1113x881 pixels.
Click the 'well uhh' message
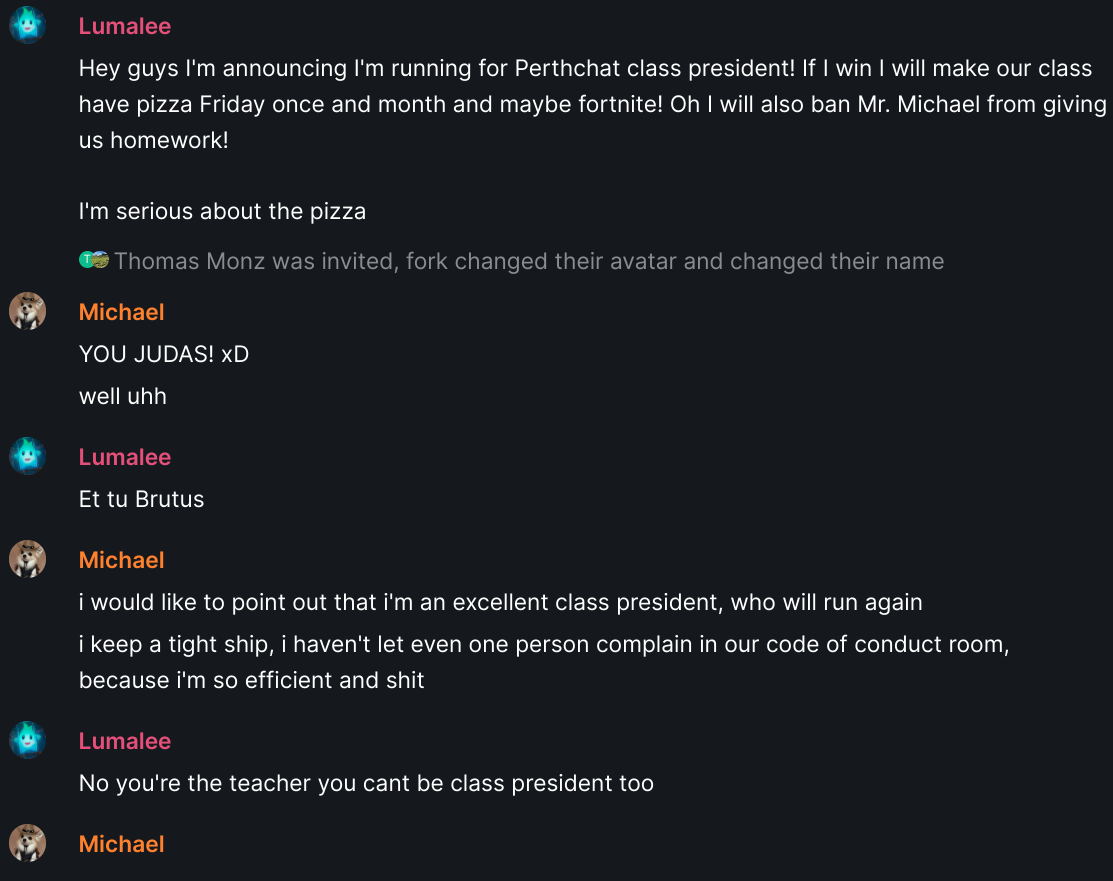click(123, 396)
